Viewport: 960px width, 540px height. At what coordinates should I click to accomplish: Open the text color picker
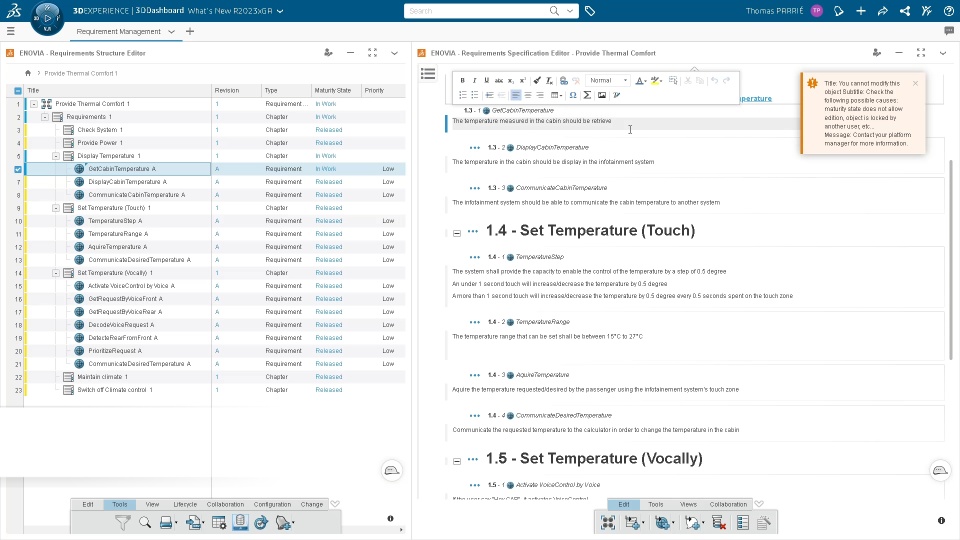(640, 80)
